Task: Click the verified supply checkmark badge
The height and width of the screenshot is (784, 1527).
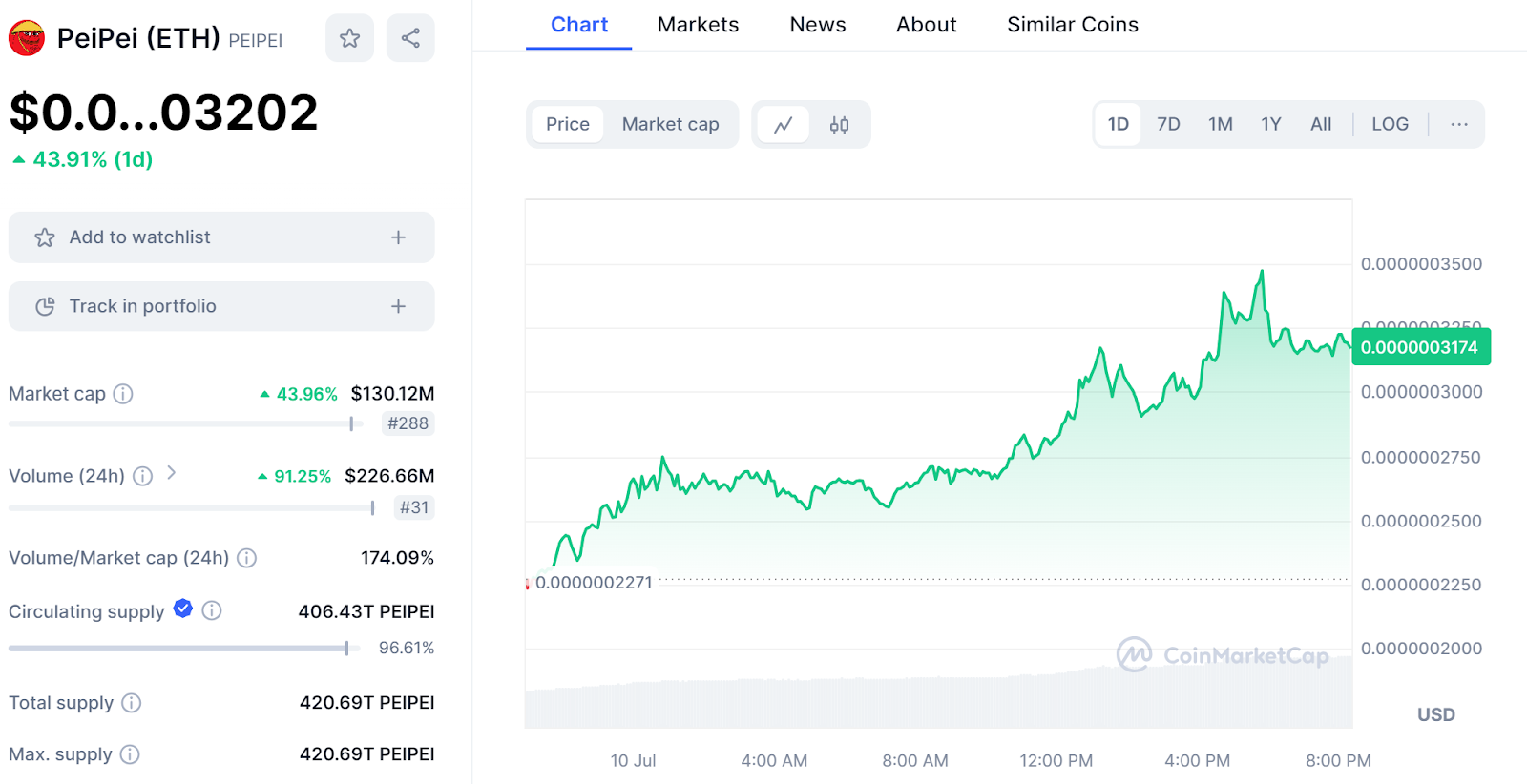Action: [183, 609]
